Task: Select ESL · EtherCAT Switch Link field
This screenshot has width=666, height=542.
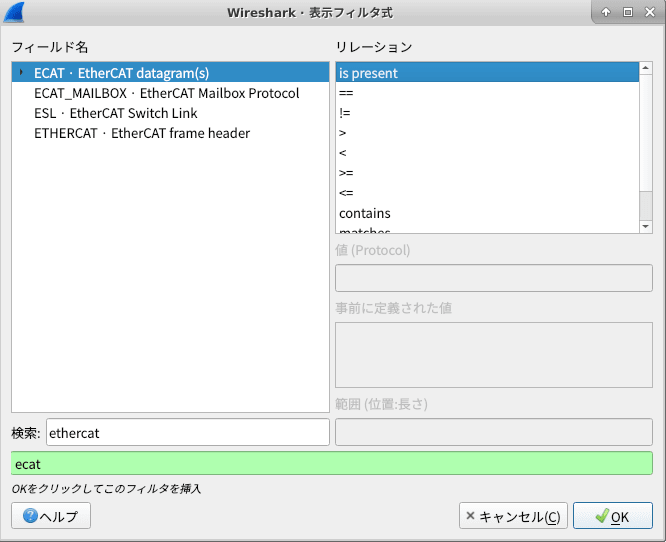Action: pos(170,113)
